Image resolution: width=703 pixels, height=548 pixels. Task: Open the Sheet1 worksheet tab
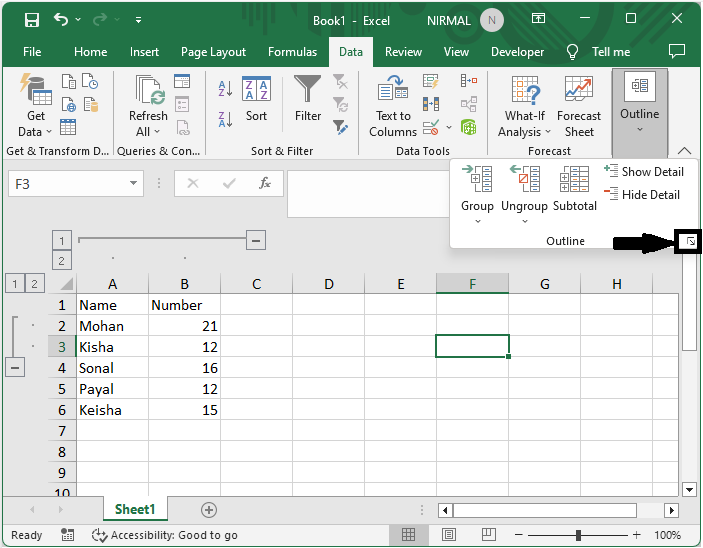[x=135, y=510]
